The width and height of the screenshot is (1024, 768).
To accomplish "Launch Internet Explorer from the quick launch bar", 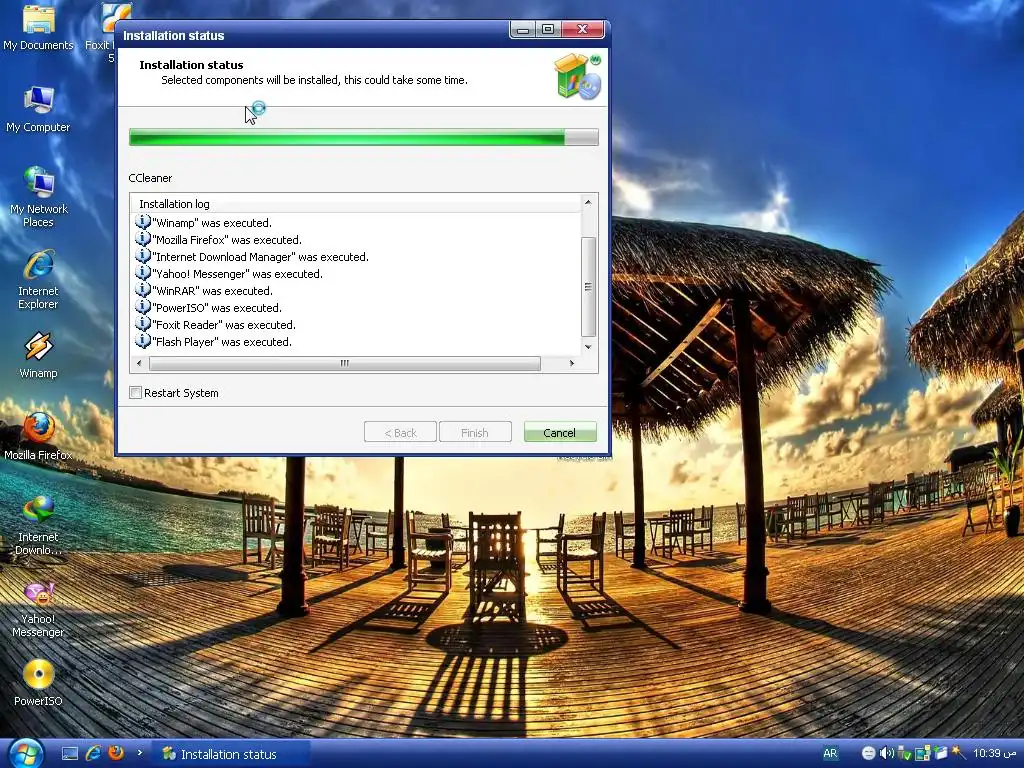I will coord(93,754).
